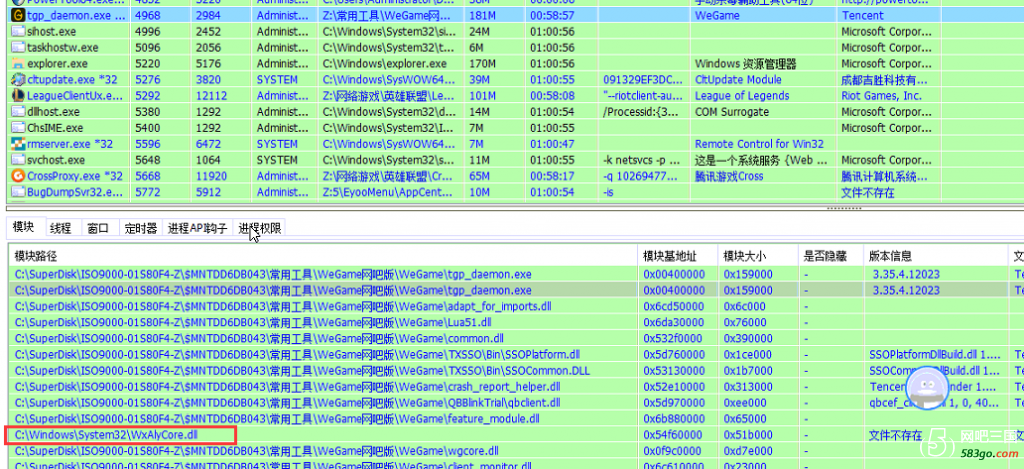
Task: Click the ChsIME.exe process icon
Action: (x=18, y=128)
